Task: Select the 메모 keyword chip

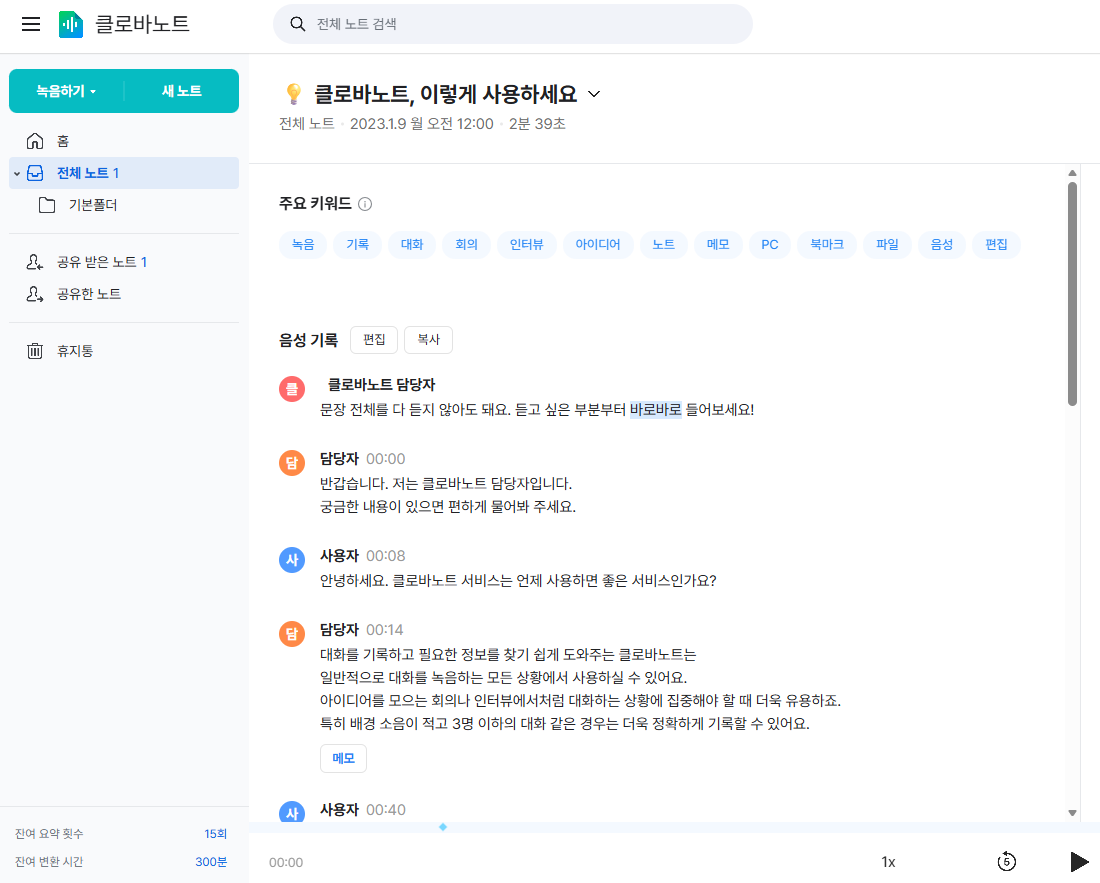Action: tap(718, 245)
